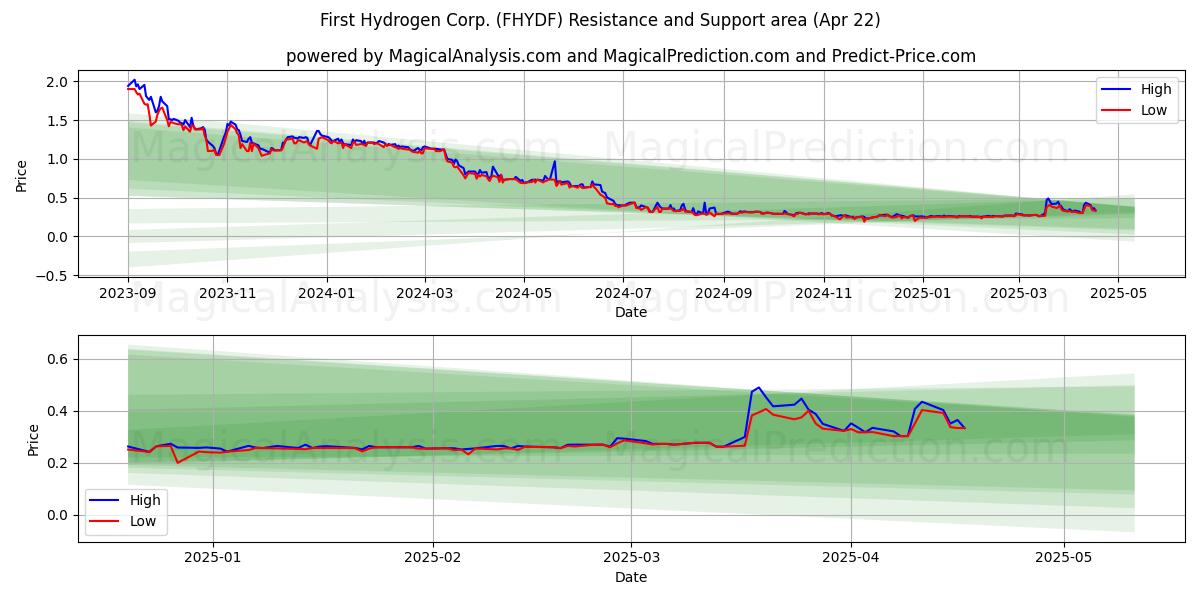Click the '2025-01' x-axis label on bottom chart
Screen dimensions: 1200x600
(x=214, y=558)
